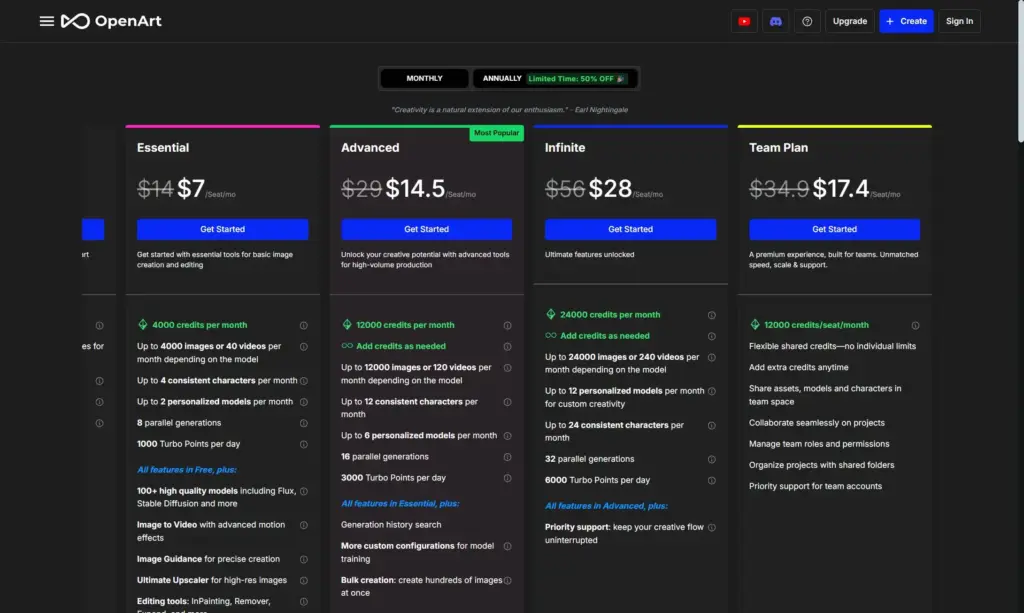
Task: Show info for 1000 Turbo Points per day
Action: [x=304, y=444]
